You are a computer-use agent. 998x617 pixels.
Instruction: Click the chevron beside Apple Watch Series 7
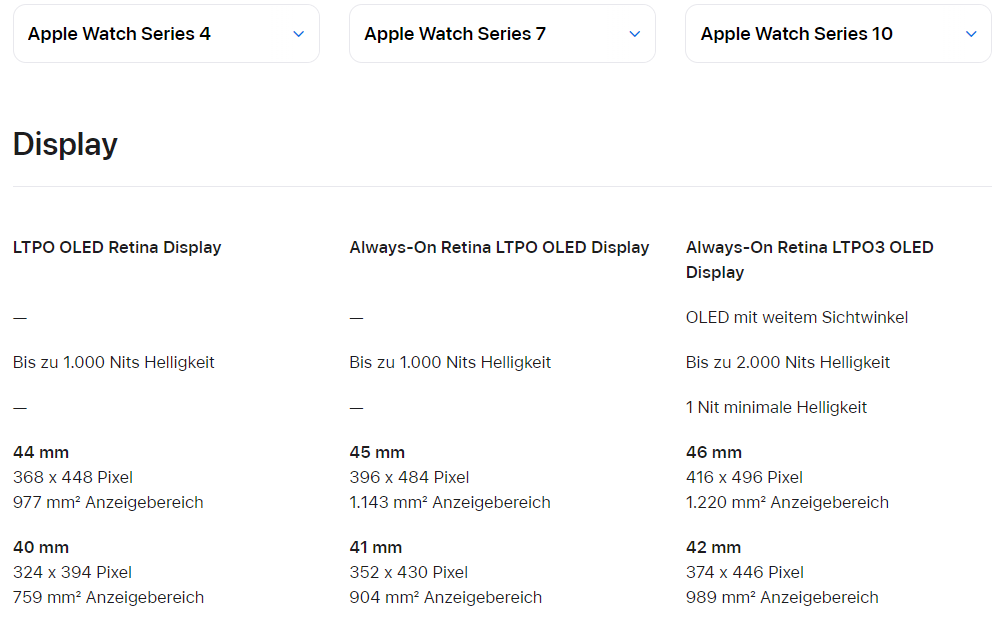click(x=634, y=34)
